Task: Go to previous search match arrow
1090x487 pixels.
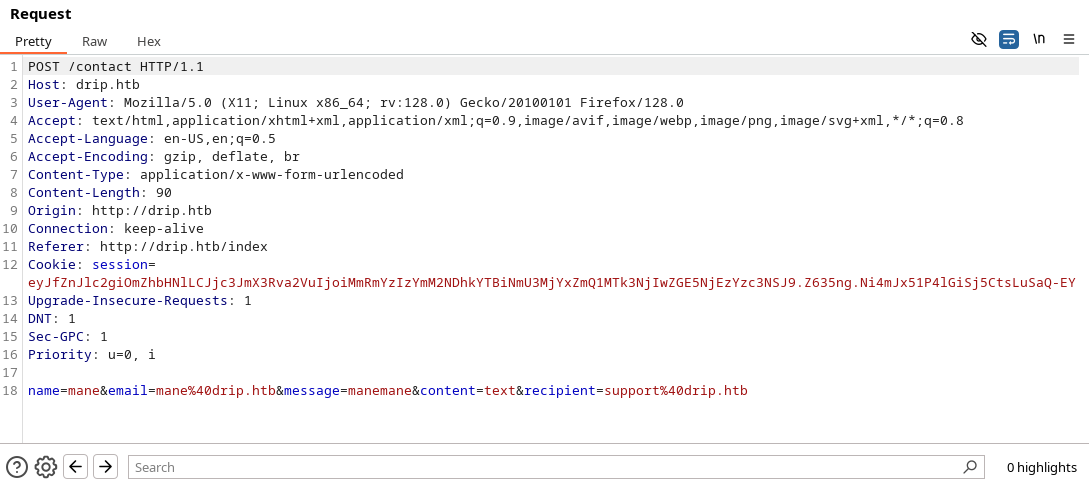Action: coord(76,467)
